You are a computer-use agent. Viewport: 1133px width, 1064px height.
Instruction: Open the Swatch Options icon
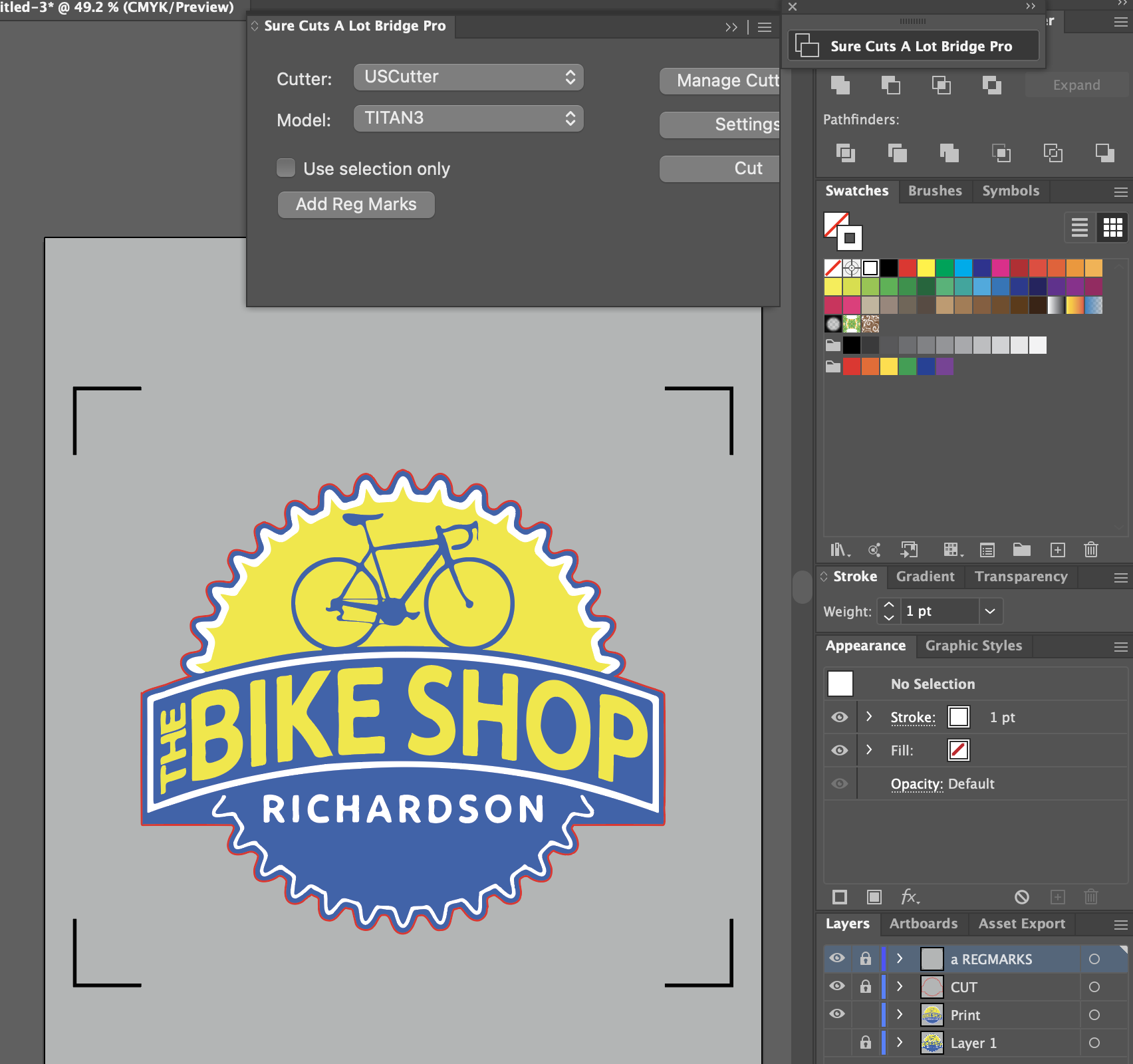[987, 550]
